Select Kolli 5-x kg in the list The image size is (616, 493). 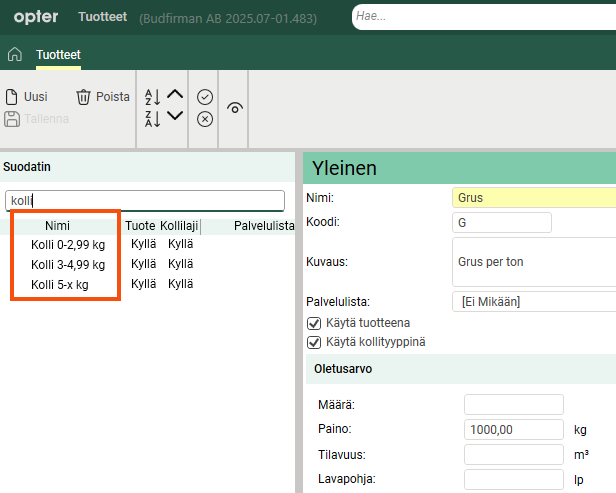point(59,284)
